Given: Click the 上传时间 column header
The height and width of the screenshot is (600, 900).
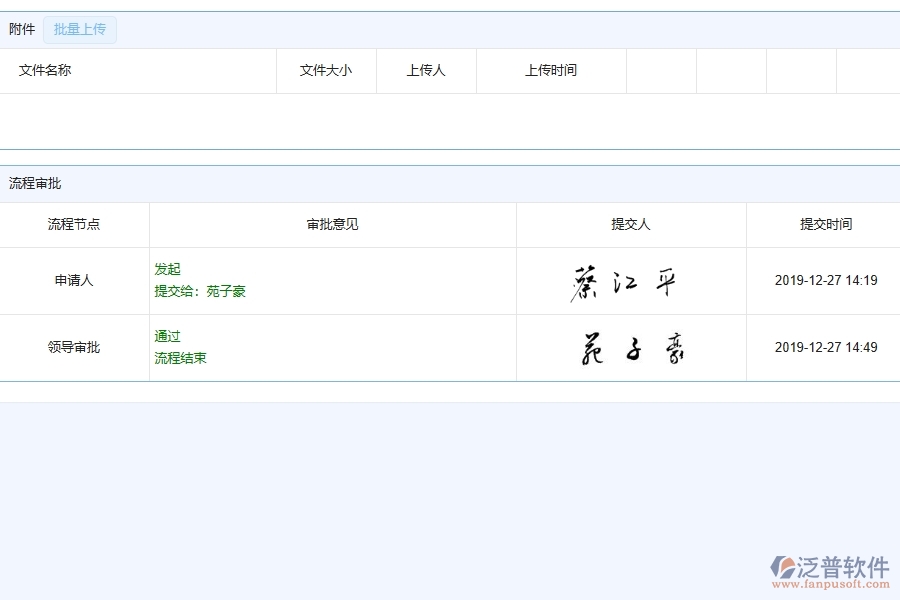Looking at the screenshot, I should (x=552, y=70).
